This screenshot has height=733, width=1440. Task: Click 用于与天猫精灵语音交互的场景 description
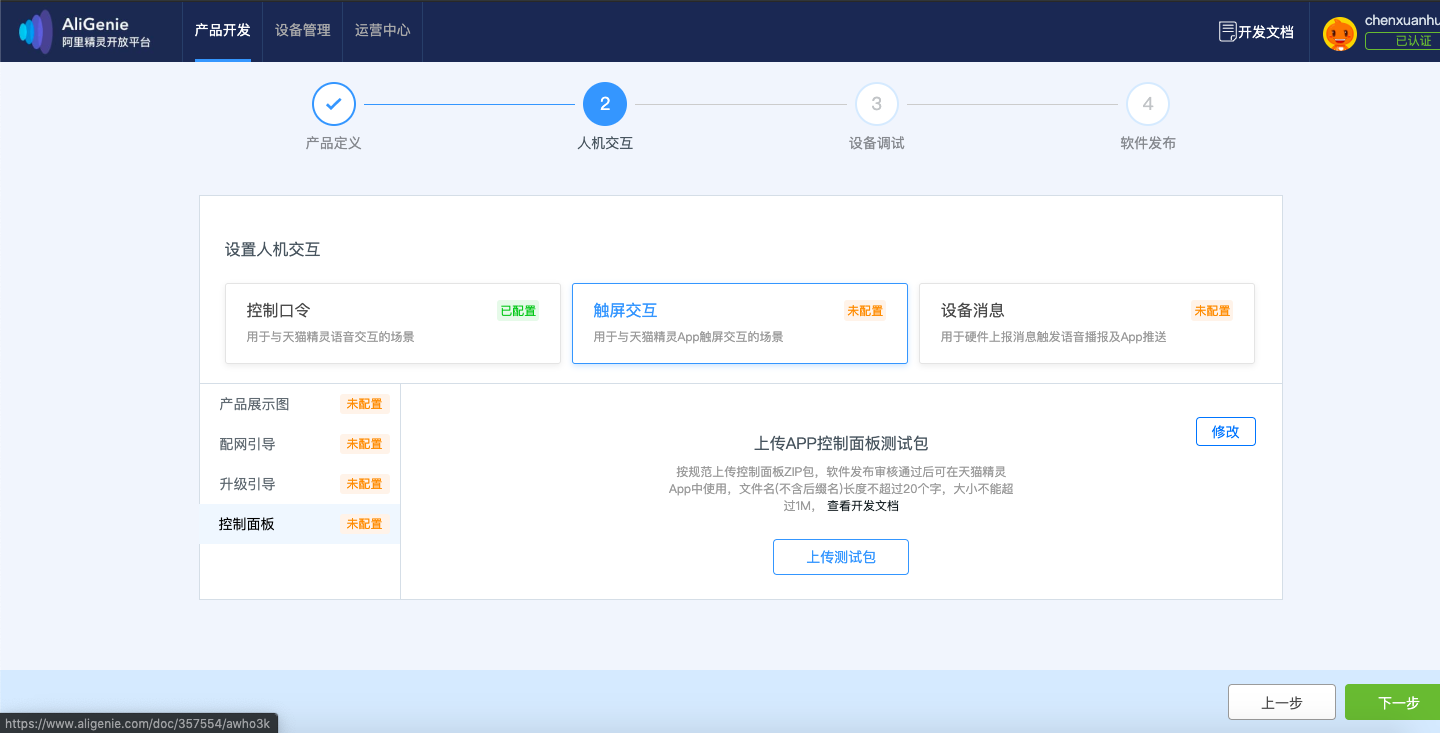tap(330, 337)
